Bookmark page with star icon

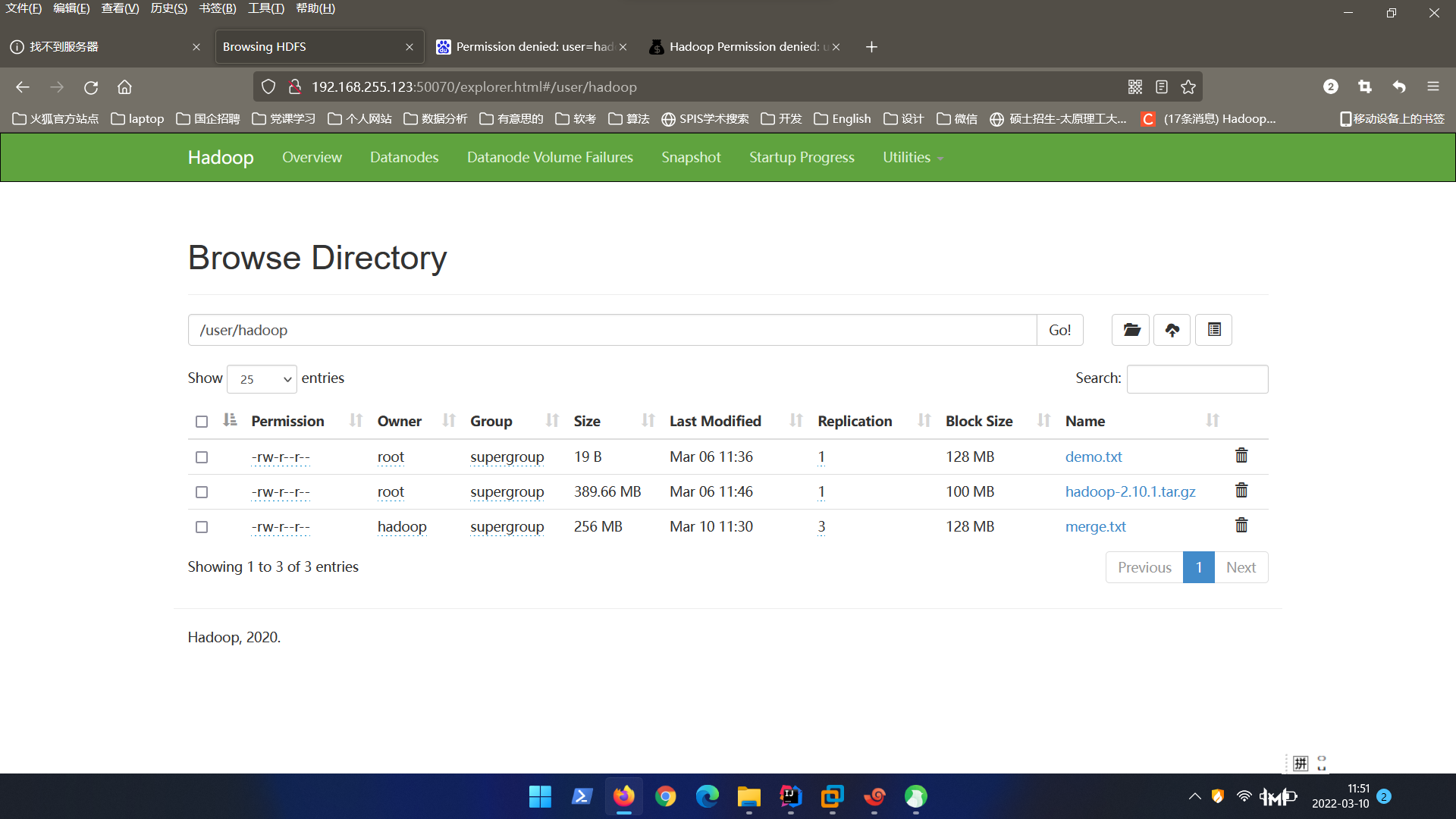point(1188,87)
